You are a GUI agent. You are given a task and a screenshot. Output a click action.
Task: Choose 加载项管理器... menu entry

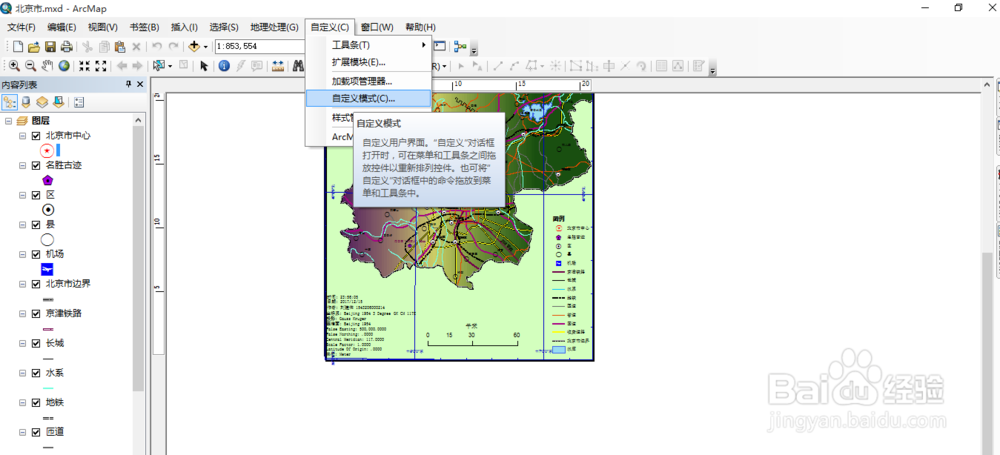(x=368, y=81)
